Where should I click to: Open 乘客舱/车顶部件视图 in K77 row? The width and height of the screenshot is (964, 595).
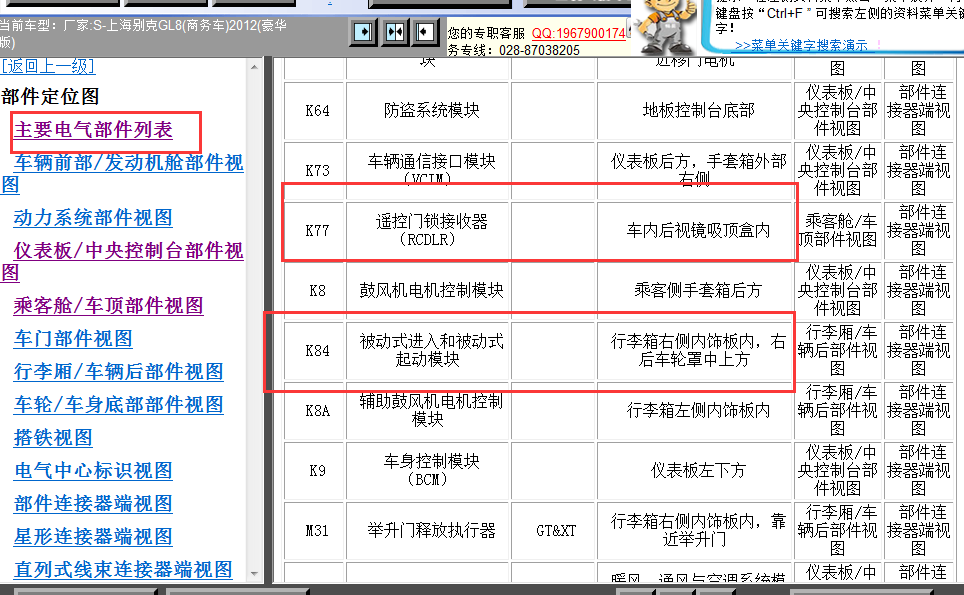[x=838, y=231]
